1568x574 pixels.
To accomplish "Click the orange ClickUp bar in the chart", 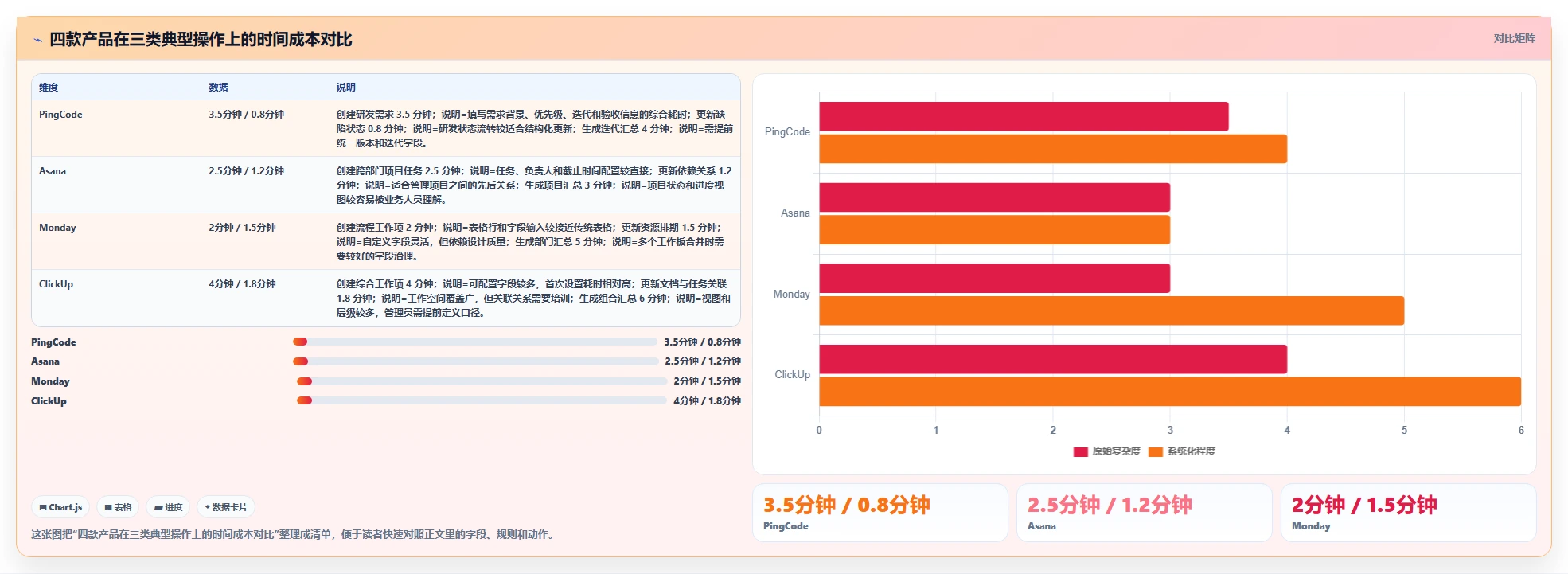I will click(x=1170, y=392).
